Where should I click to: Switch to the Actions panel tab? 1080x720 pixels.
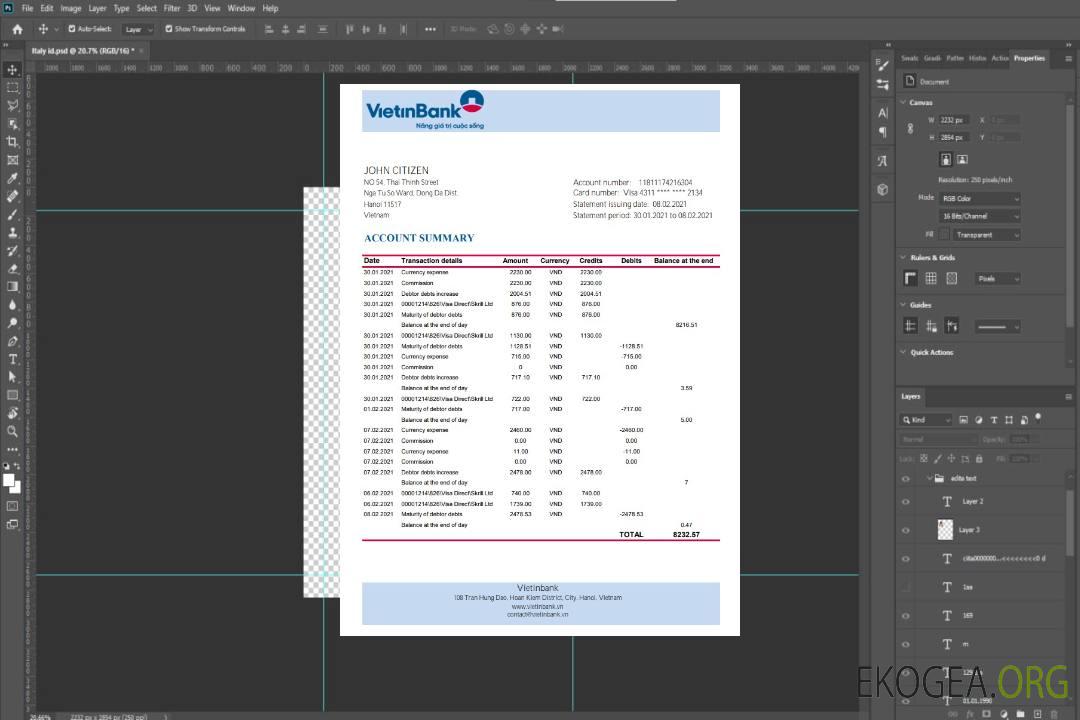click(1000, 59)
